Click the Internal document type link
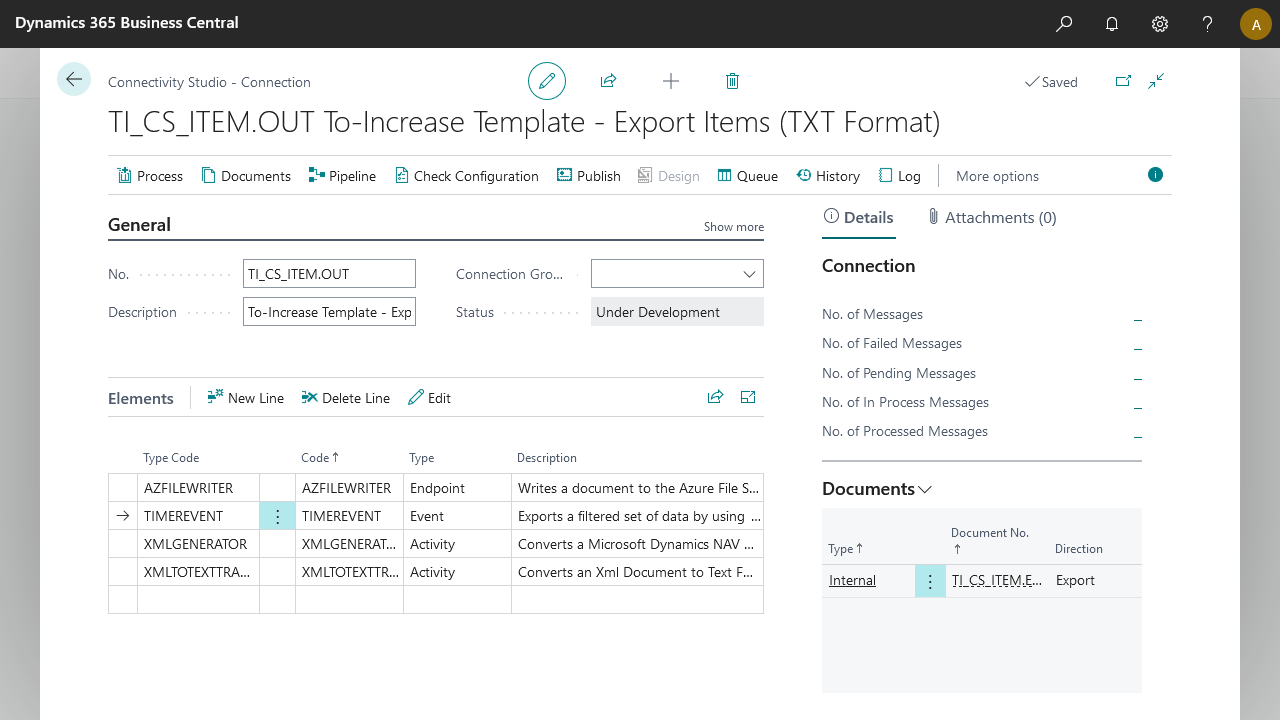 (x=852, y=581)
